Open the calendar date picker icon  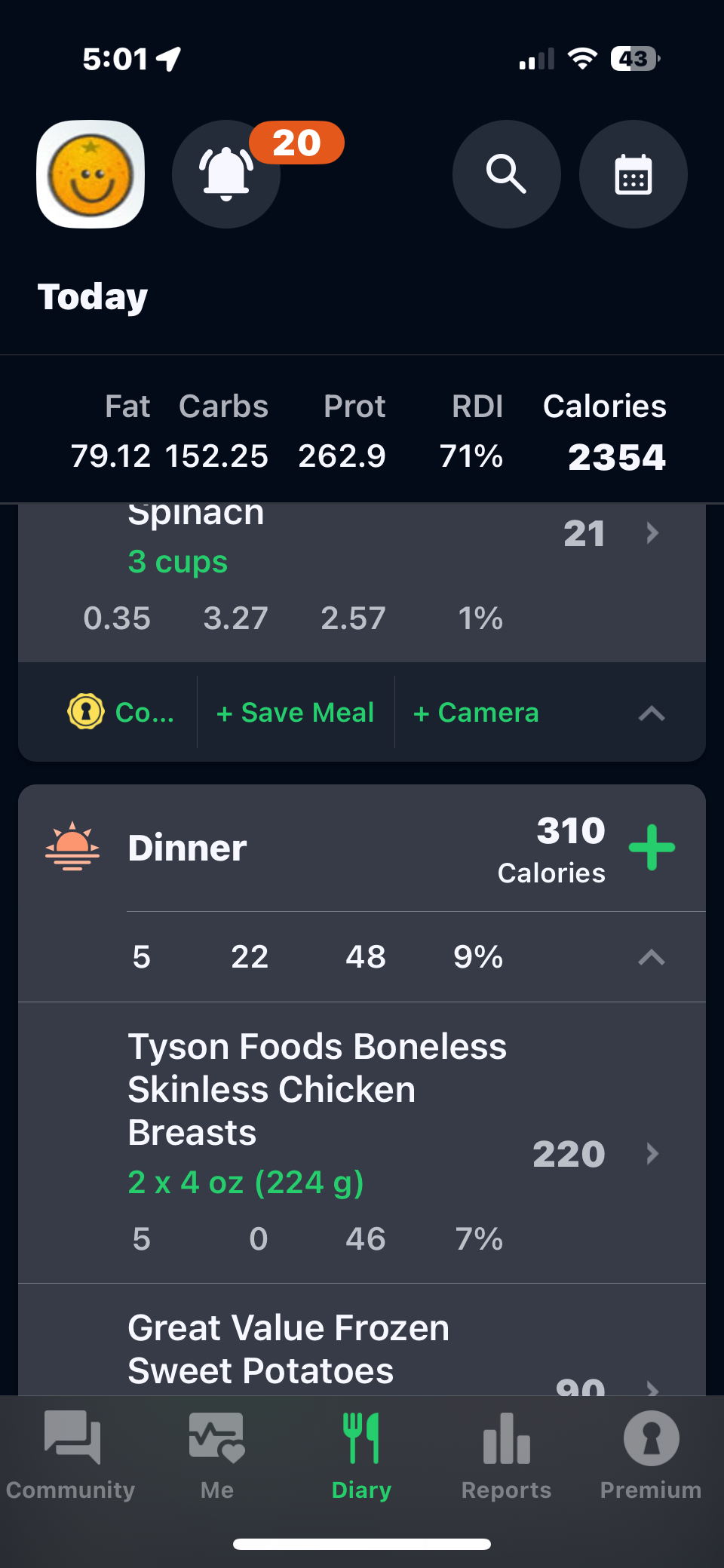[x=633, y=174]
